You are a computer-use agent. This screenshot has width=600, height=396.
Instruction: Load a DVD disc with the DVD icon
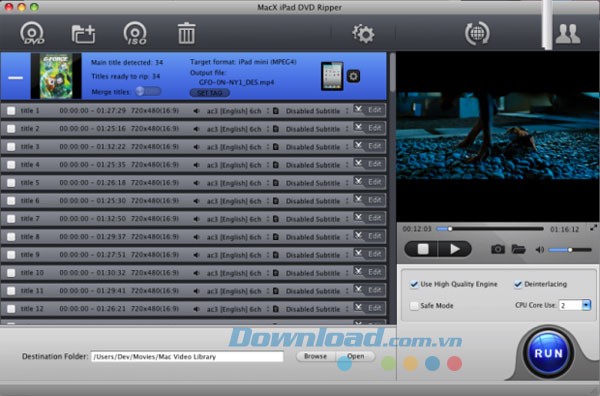pos(32,34)
